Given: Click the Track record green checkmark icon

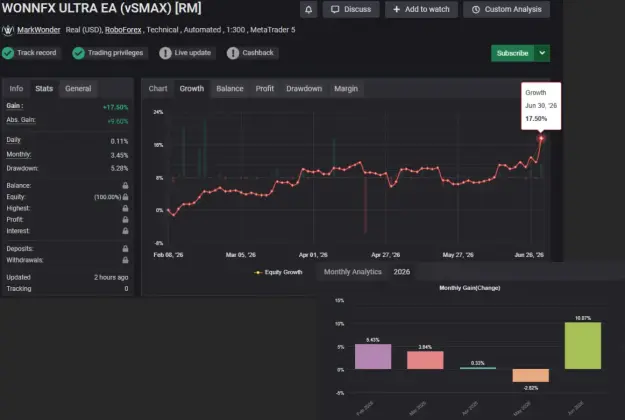Looking at the screenshot, I should coord(8,53).
